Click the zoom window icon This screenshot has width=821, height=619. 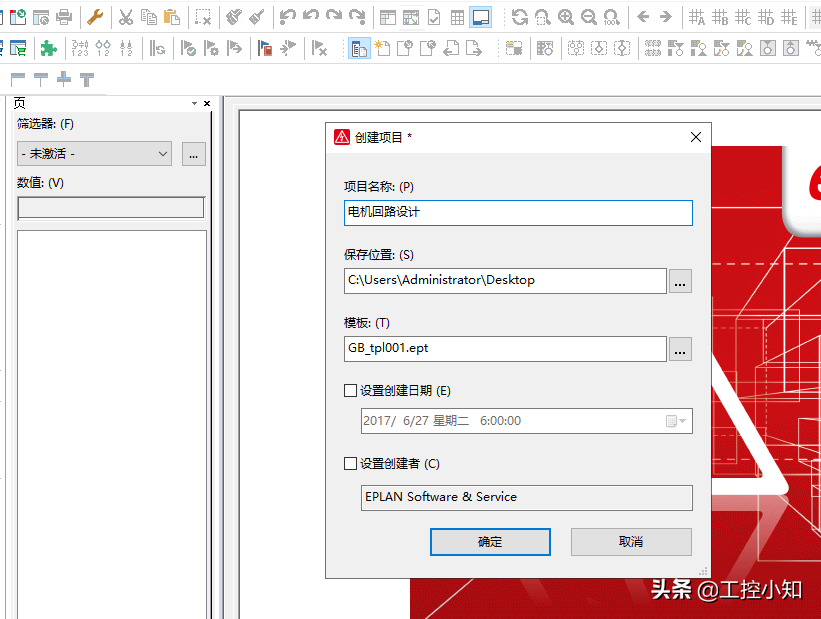542,17
